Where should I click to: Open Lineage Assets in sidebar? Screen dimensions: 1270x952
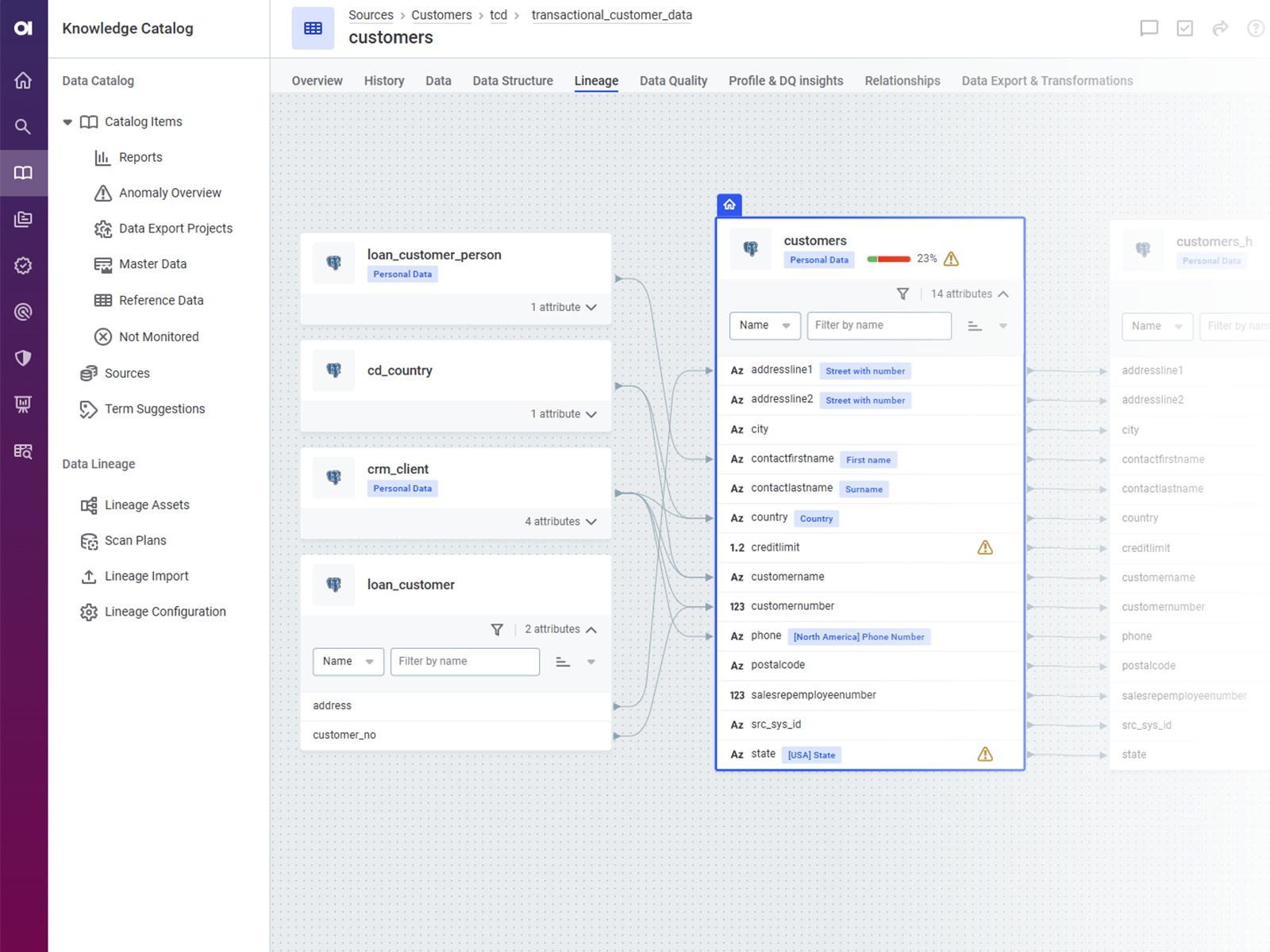tap(147, 505)
